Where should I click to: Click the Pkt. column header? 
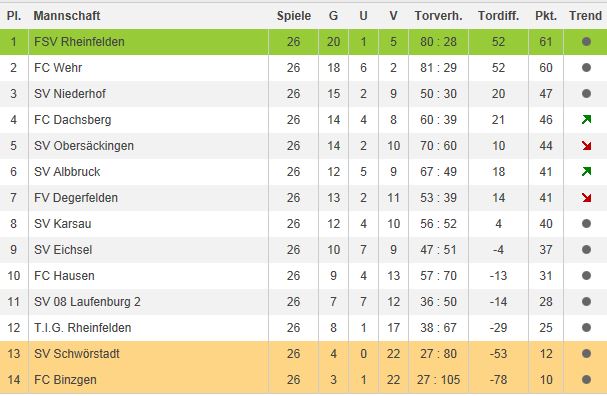click(546, 16)
